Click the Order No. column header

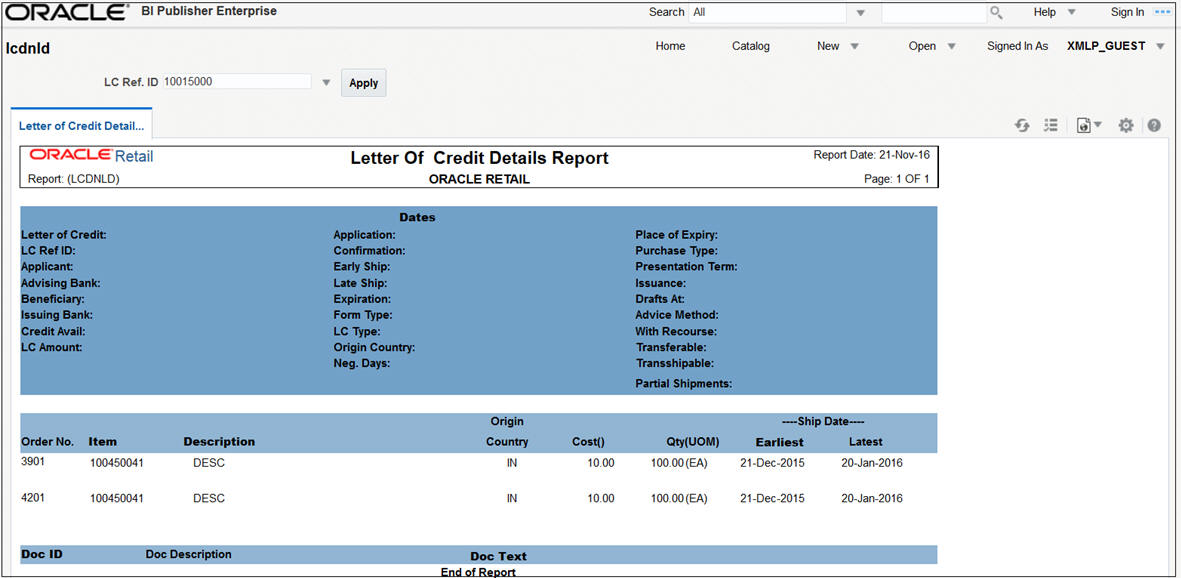pyautogui.click(x=47, y=442)
